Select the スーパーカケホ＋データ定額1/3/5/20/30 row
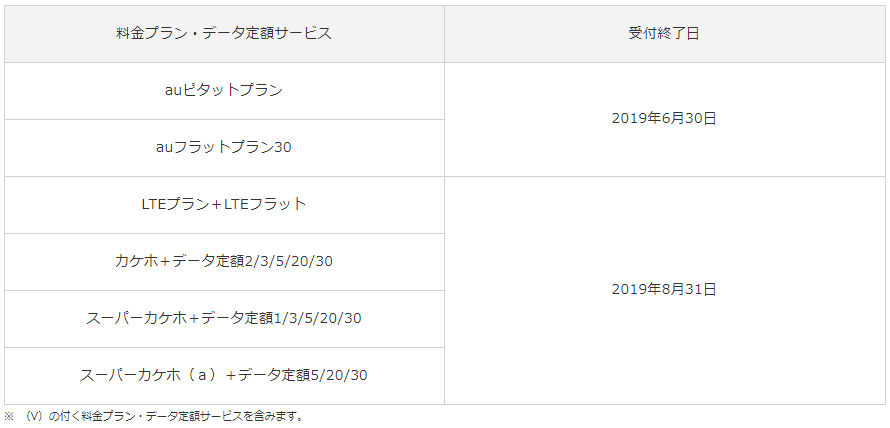The width and height of the screenshot is (890, 428). 224,318
